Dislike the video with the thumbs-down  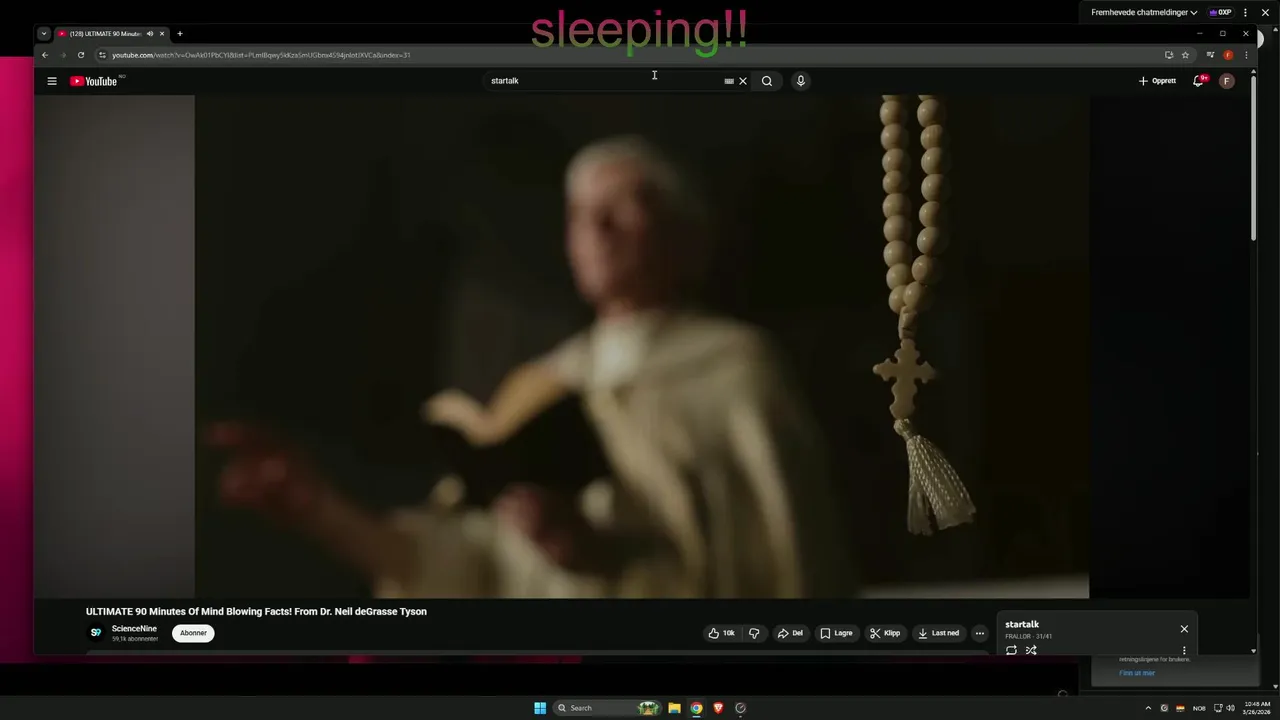754,633
